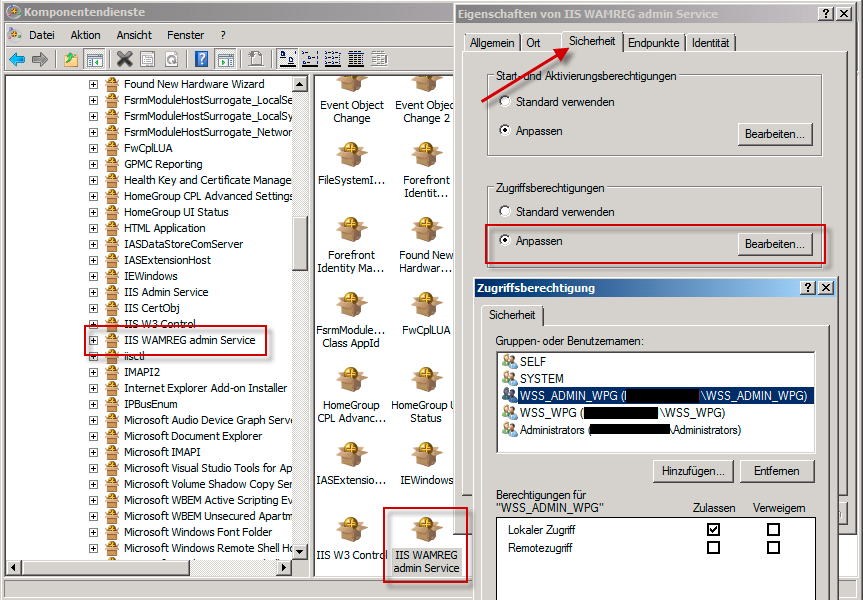
Task: Switch to details view in toolbar
Action: click(356, 59)
